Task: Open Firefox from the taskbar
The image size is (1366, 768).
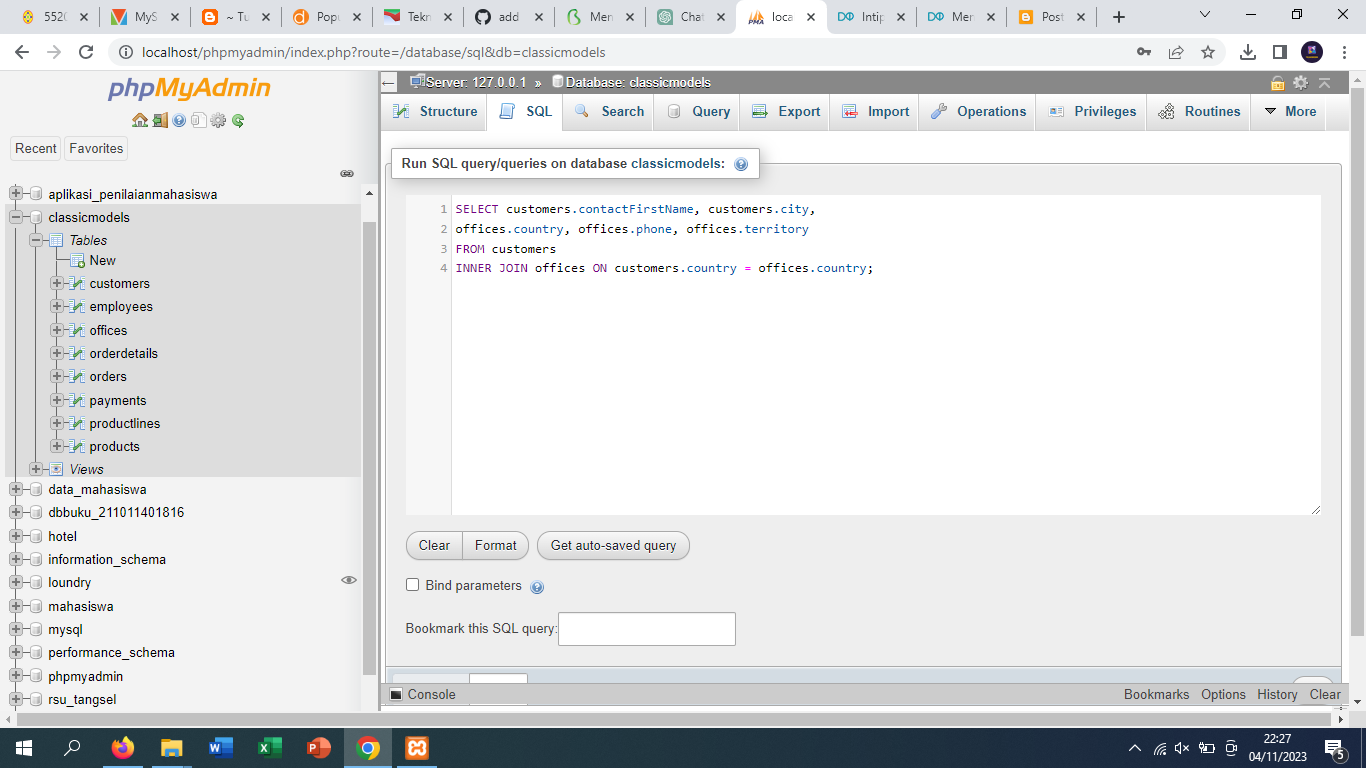Action: tap(123, 748)
